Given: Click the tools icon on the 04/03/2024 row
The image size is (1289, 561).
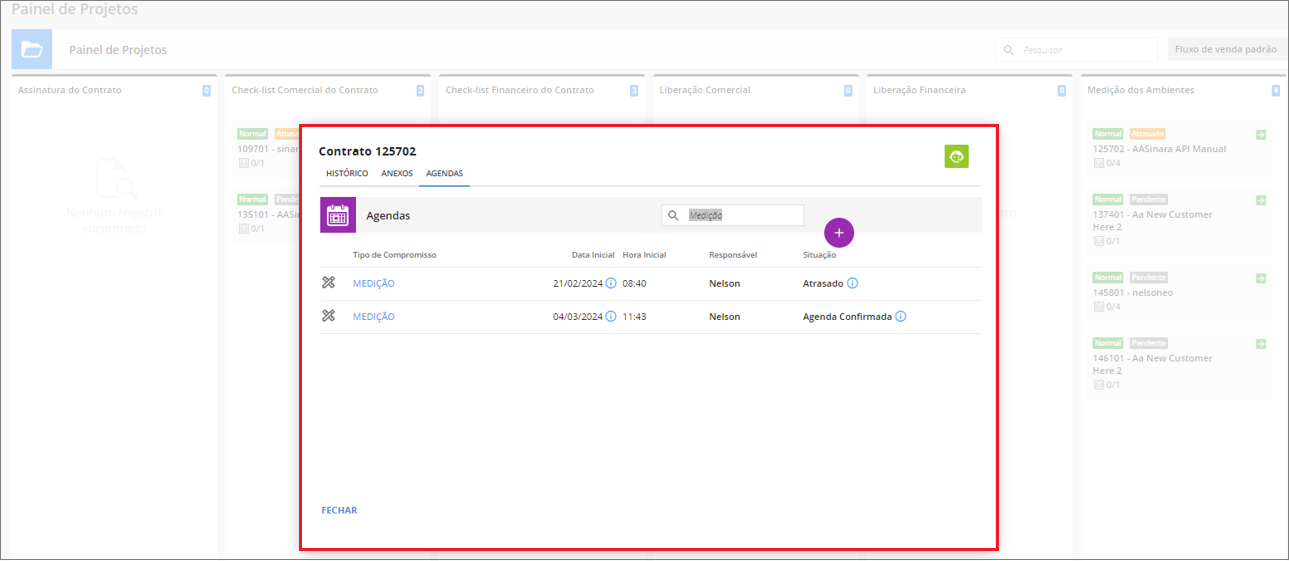Looking at the screenshot, I should point(328,316).
